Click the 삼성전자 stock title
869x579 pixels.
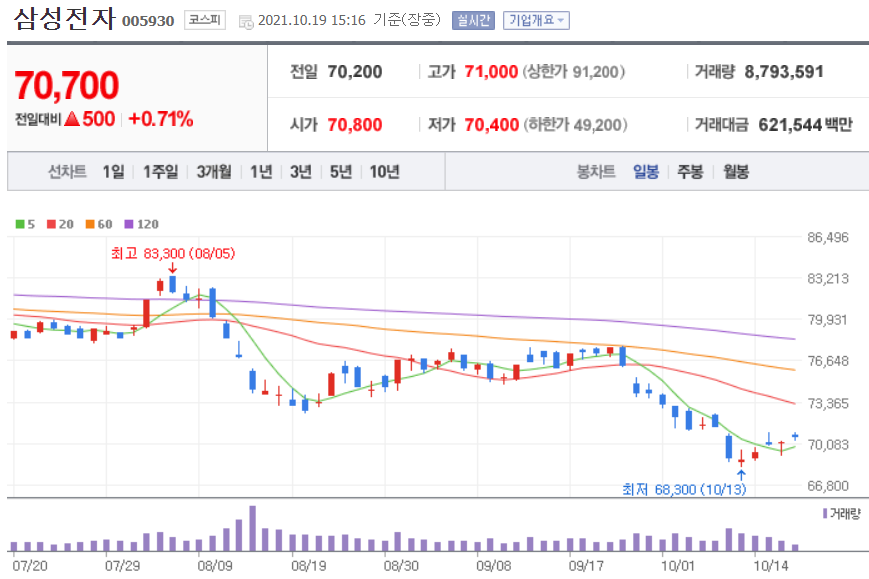[64, 18]
